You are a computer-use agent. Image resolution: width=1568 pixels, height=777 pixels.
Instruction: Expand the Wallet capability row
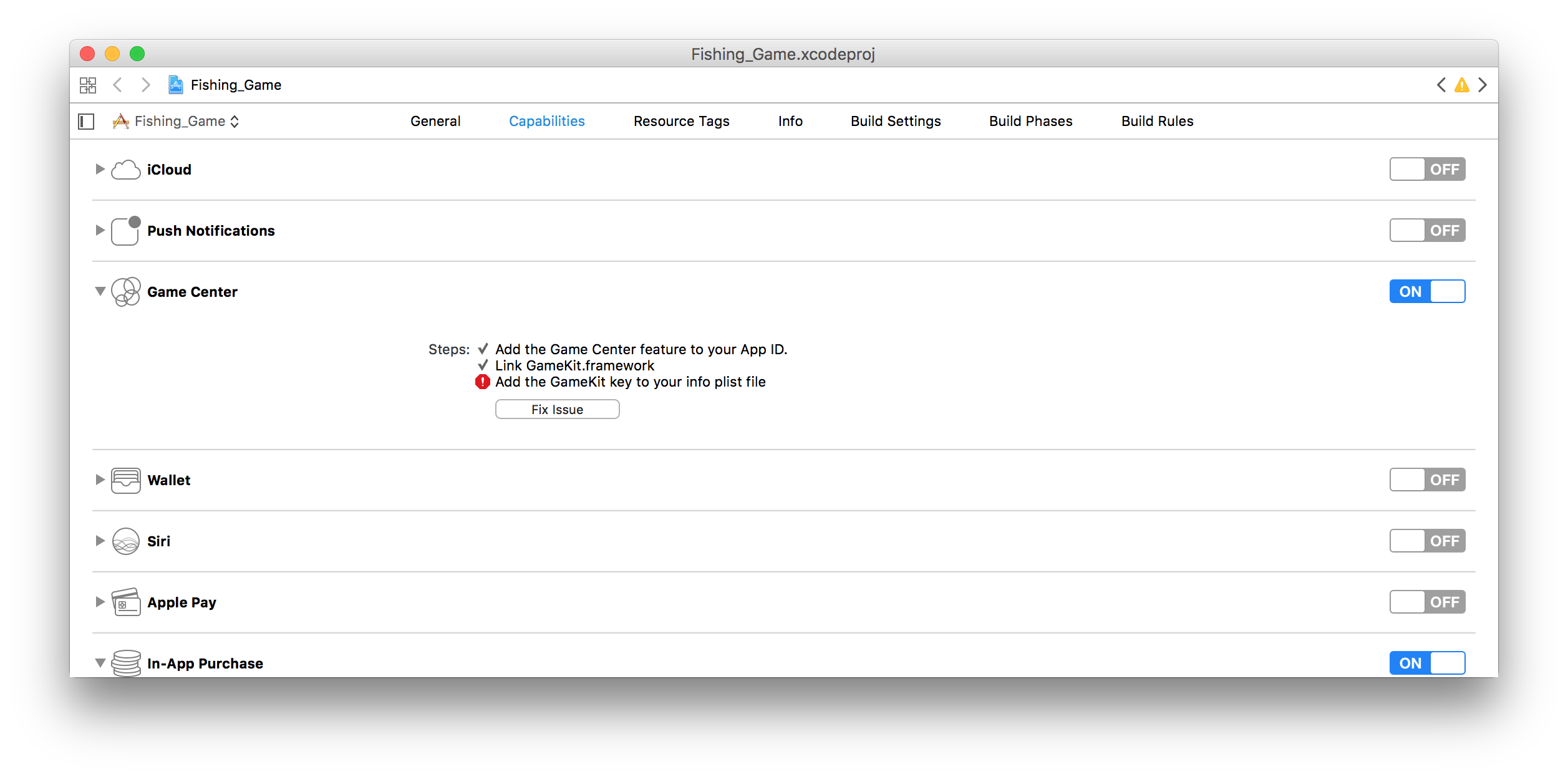[100, 480]
